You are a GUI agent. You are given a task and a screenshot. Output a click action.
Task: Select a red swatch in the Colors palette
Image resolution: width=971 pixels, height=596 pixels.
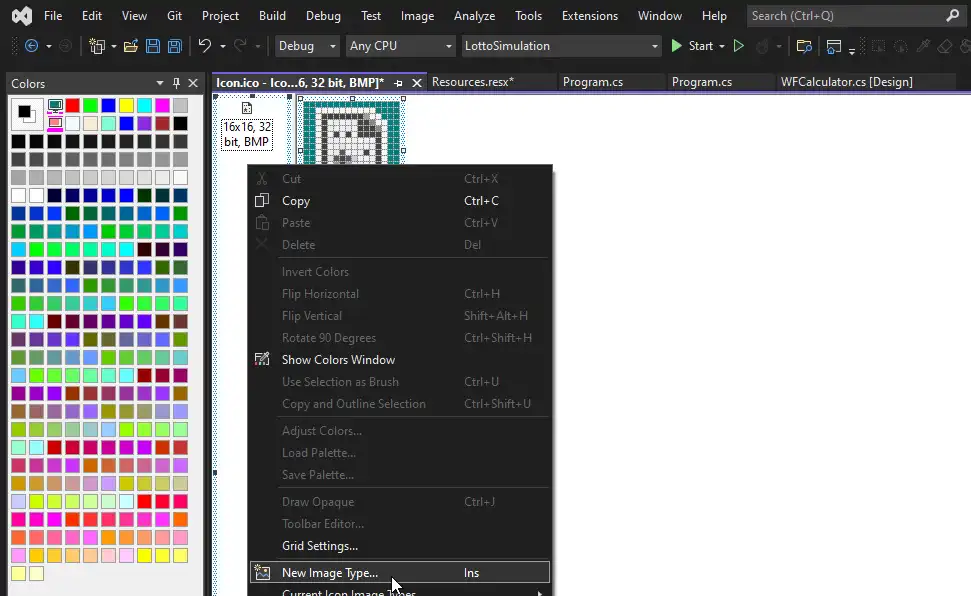pos(70,104)
